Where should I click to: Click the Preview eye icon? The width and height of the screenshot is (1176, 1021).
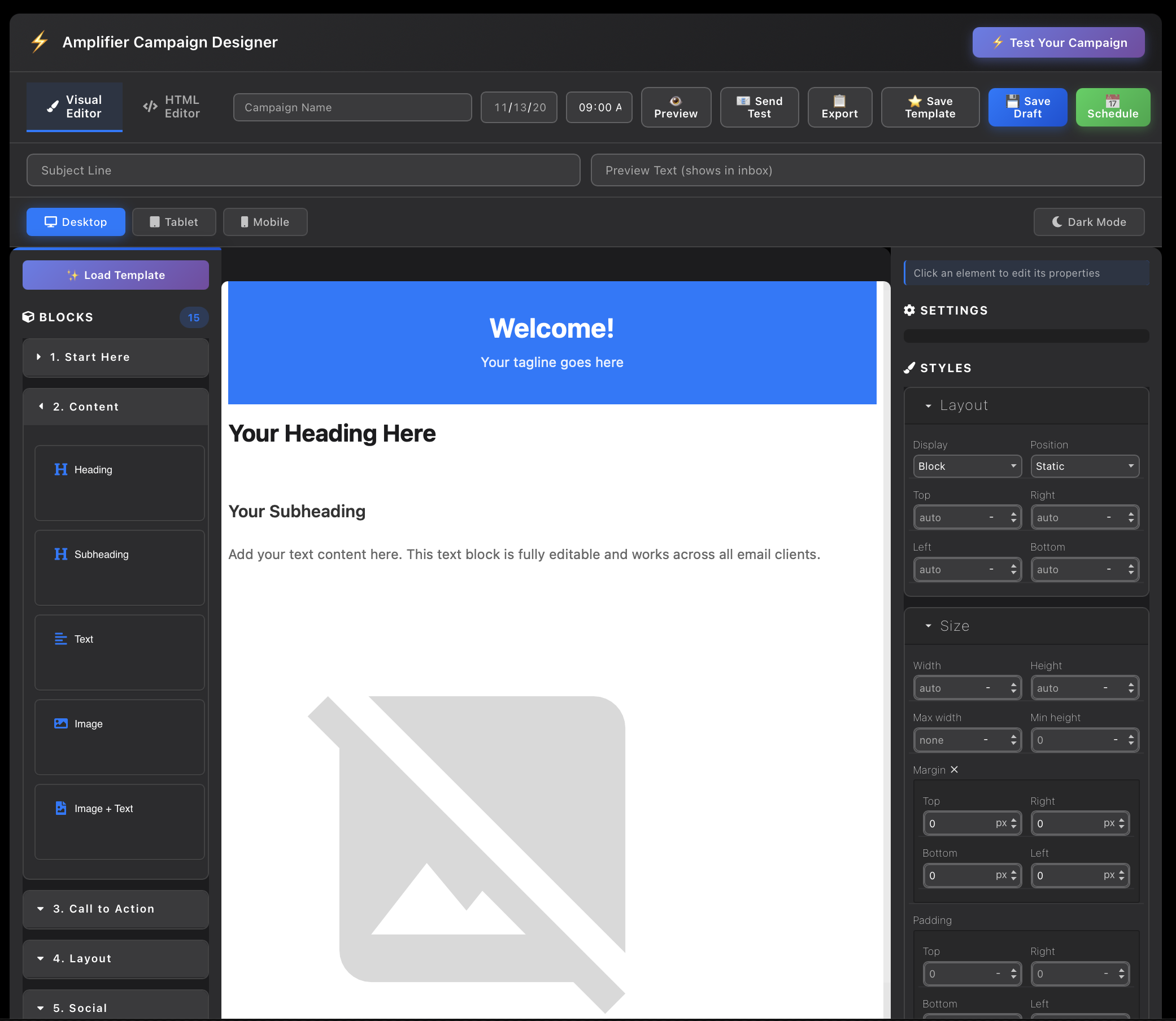tap(676, 101)
